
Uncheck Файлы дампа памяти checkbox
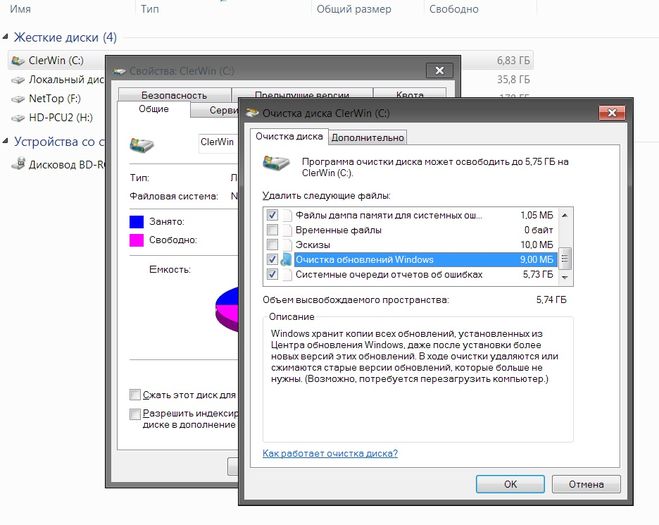click(272, 215)
